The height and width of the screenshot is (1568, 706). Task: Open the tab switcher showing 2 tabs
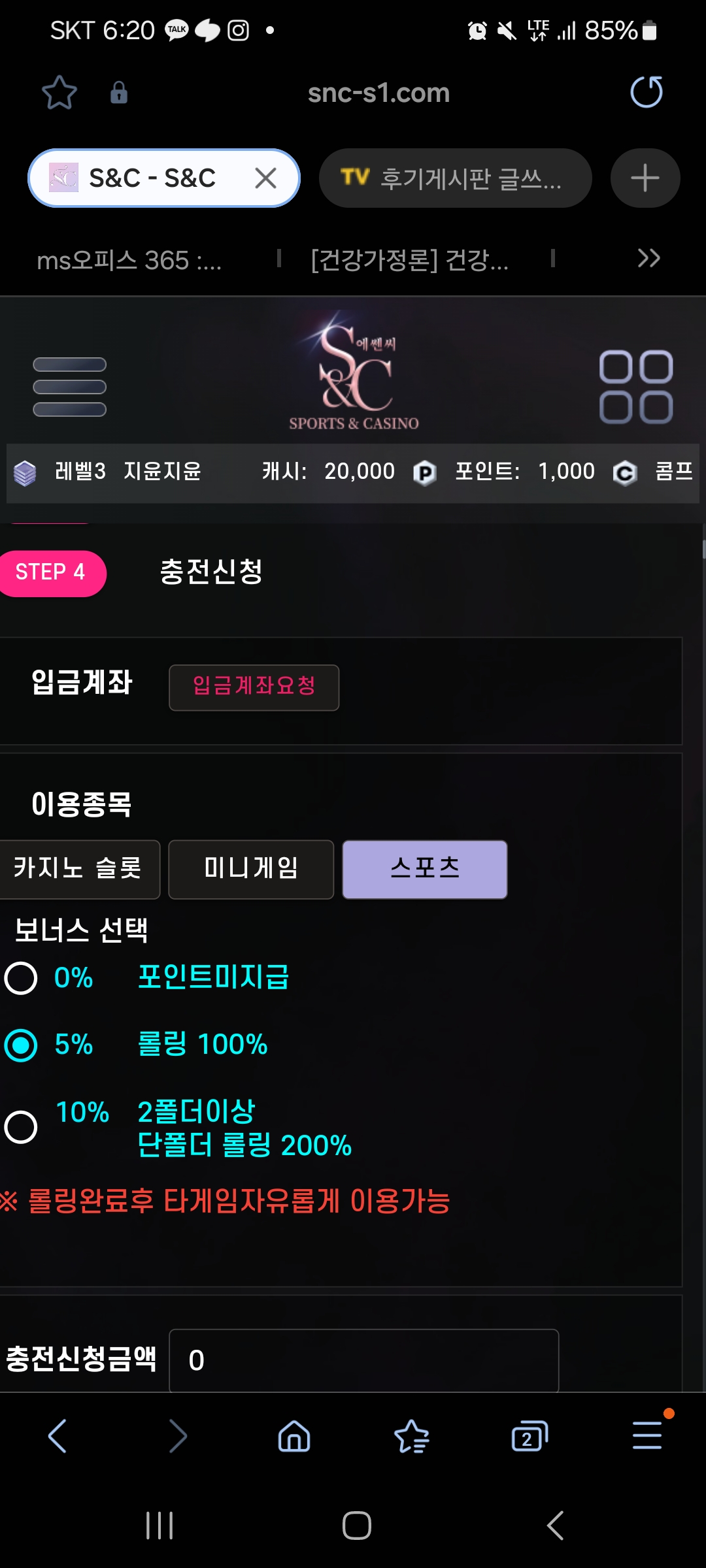click(529, 1436)
